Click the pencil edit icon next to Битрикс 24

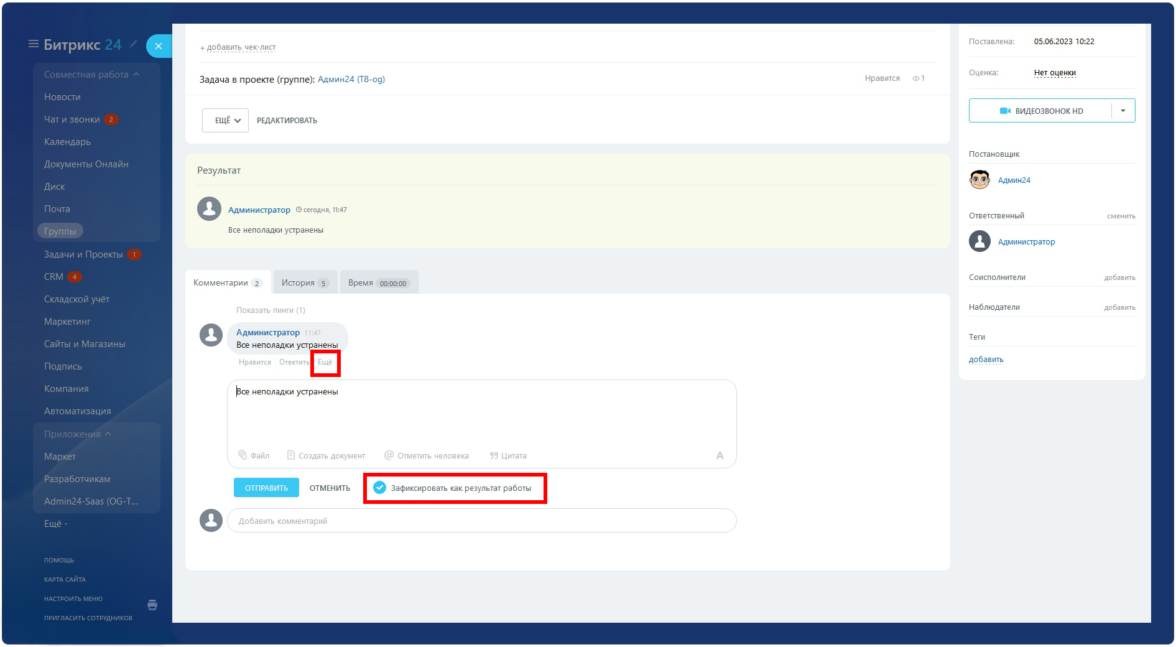coord(134,45)
